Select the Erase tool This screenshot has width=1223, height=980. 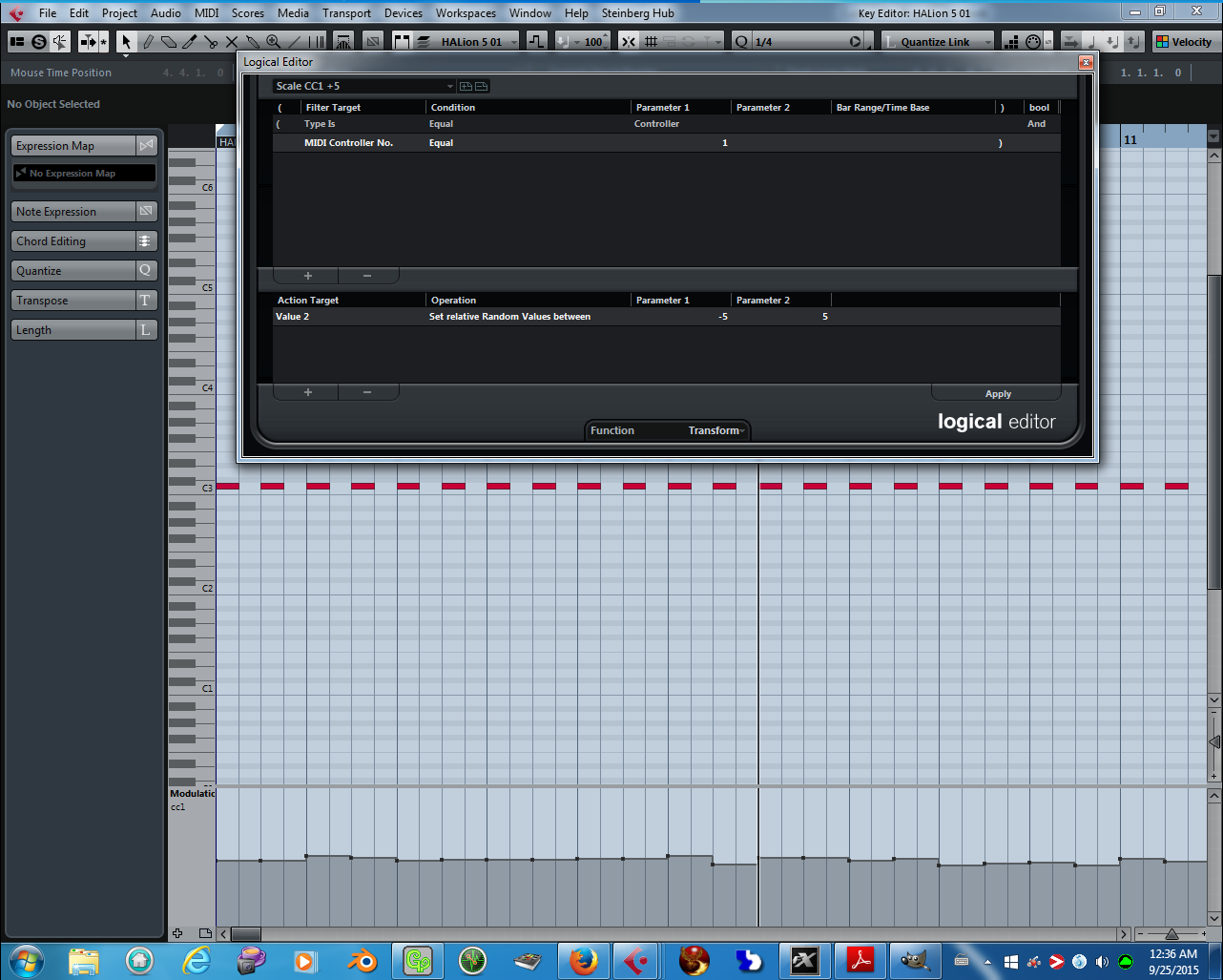(169, 42)
